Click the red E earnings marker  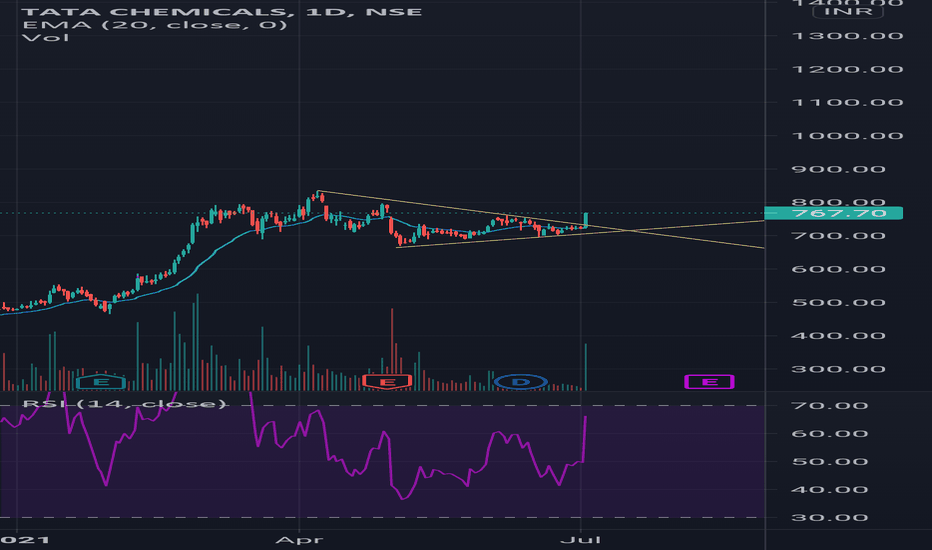click(387, 382)
